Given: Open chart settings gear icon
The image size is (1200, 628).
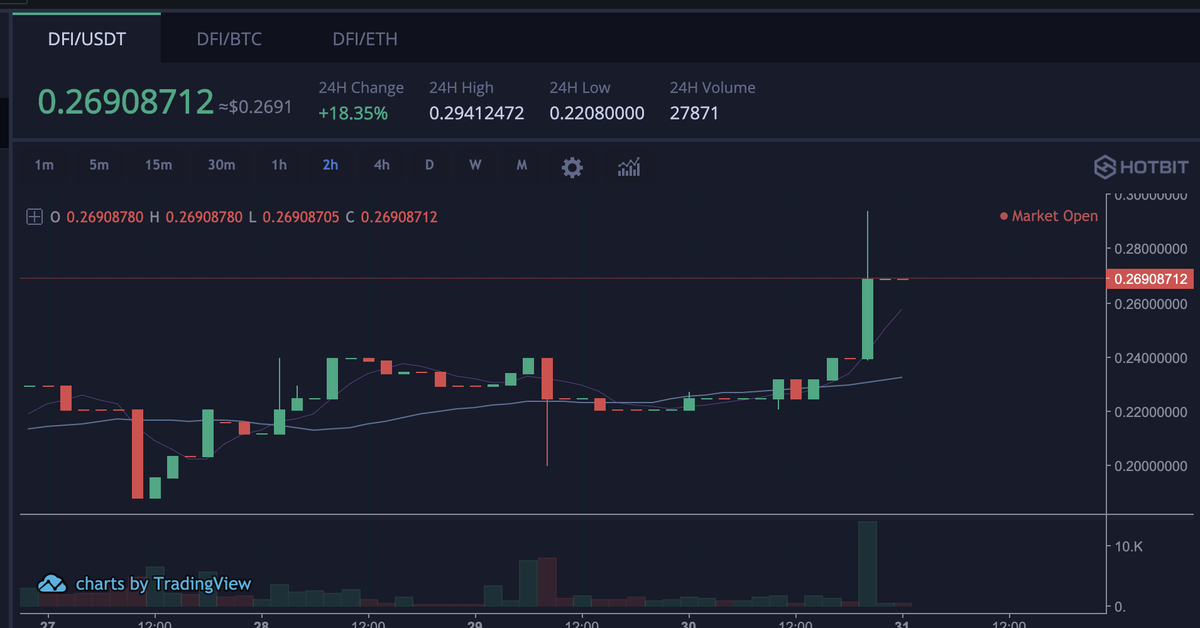Looking at the screenshot, I should 572,167.
